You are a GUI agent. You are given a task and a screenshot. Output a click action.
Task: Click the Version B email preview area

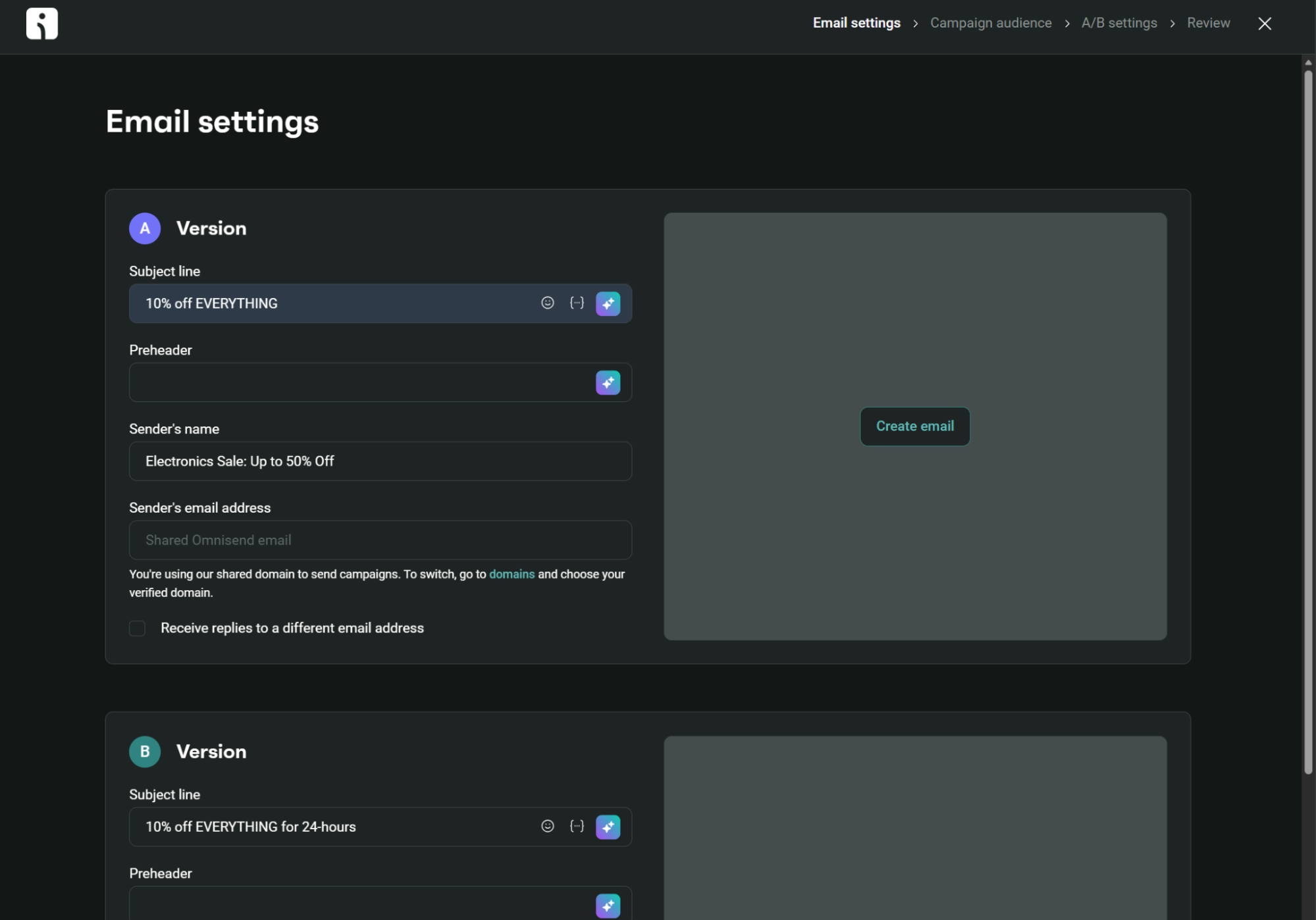(915, 828)
